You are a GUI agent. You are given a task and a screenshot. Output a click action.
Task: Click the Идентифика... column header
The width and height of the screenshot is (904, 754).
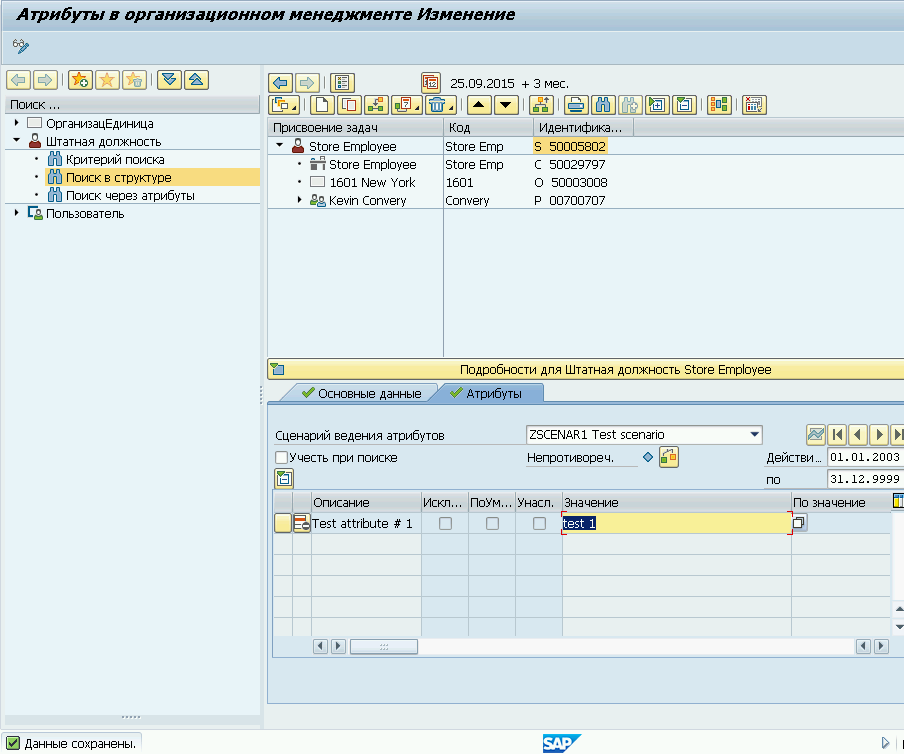(x=583, y=127)
